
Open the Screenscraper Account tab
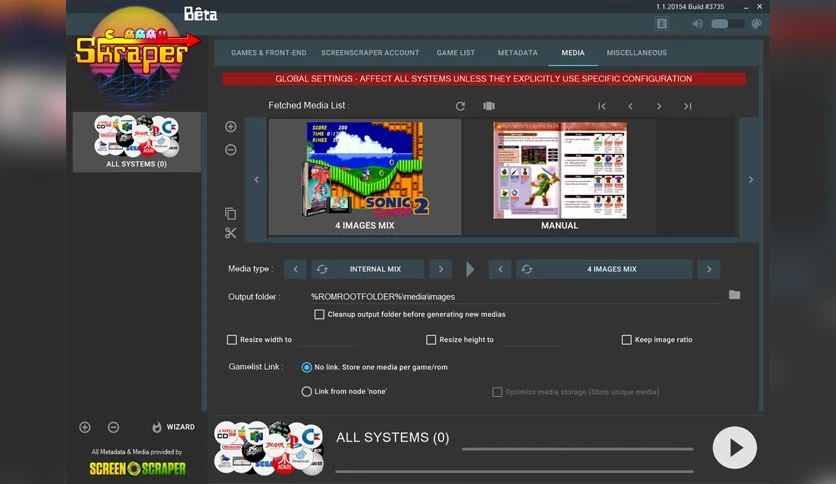coord(370,53)
